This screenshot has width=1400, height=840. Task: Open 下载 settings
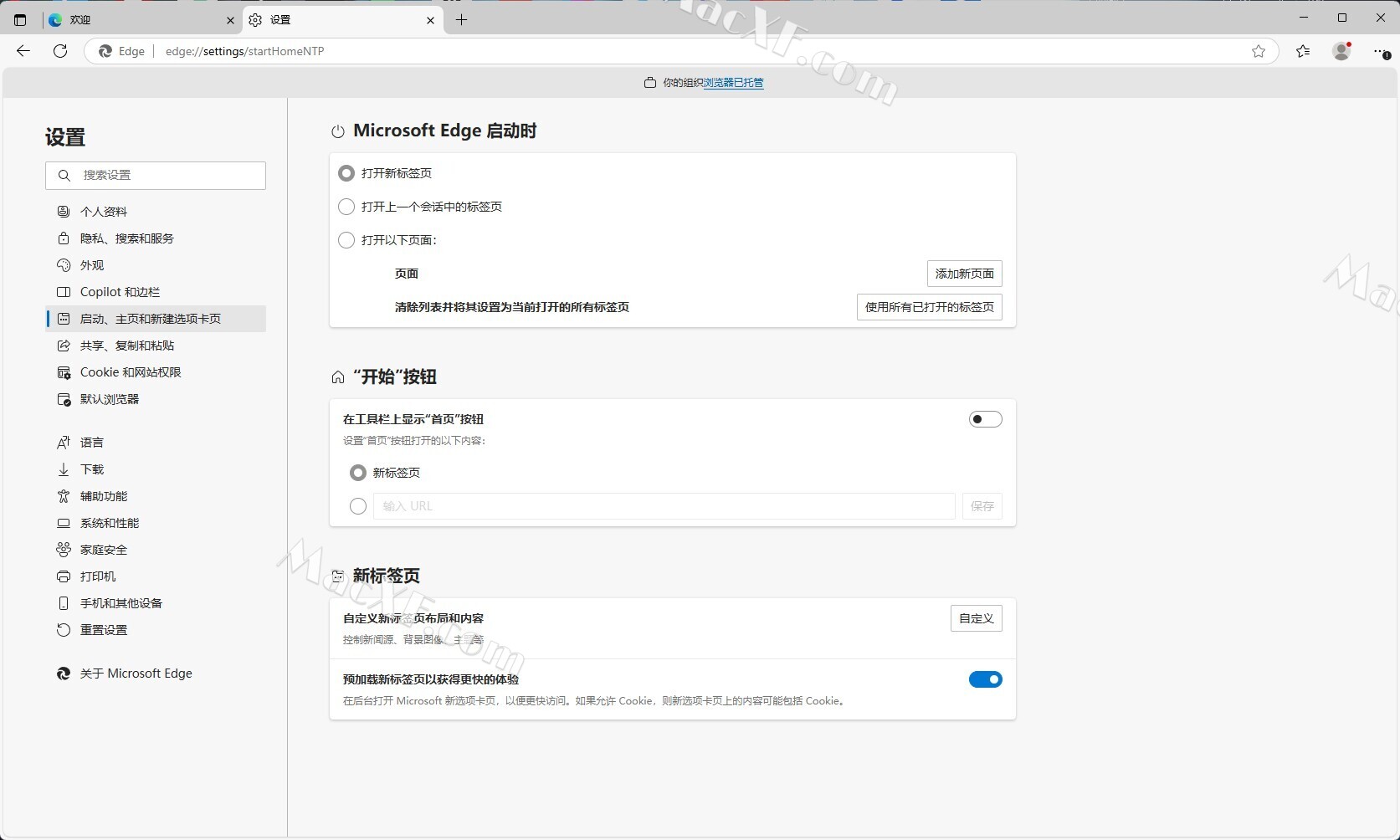click(x=156, y=469)
